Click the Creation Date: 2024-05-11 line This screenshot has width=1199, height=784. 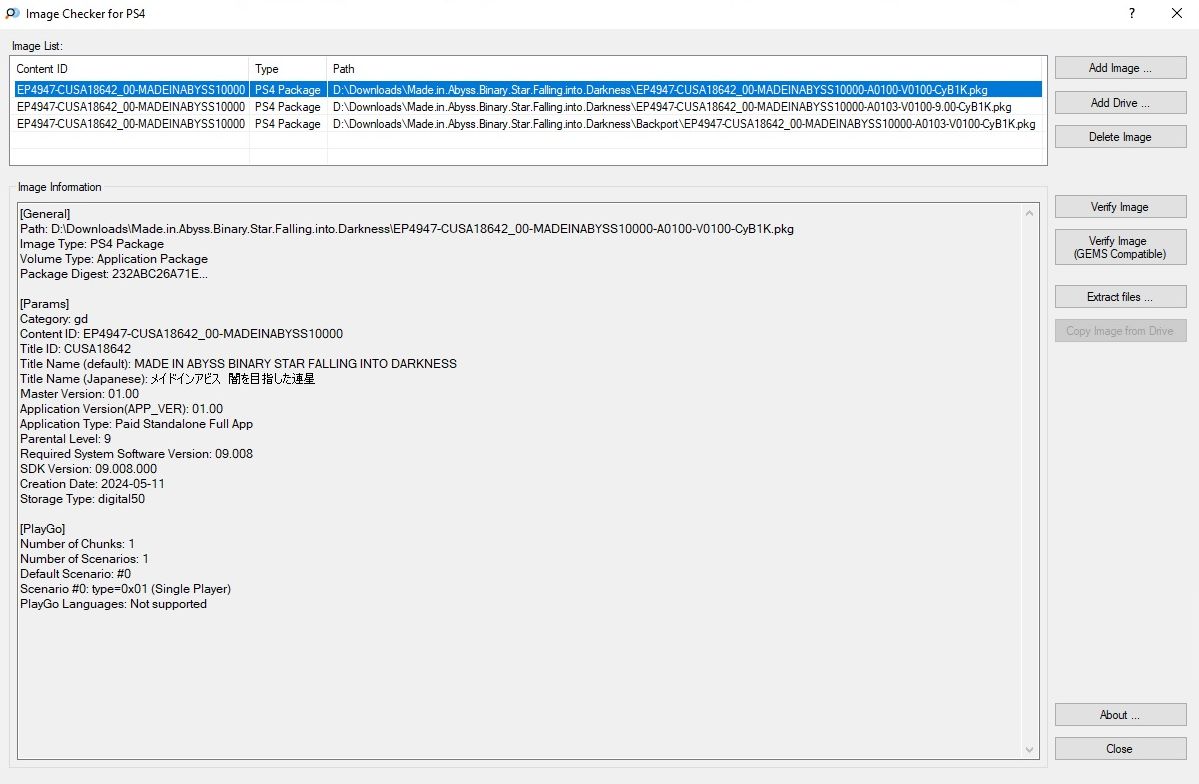(x=93, y=483)
